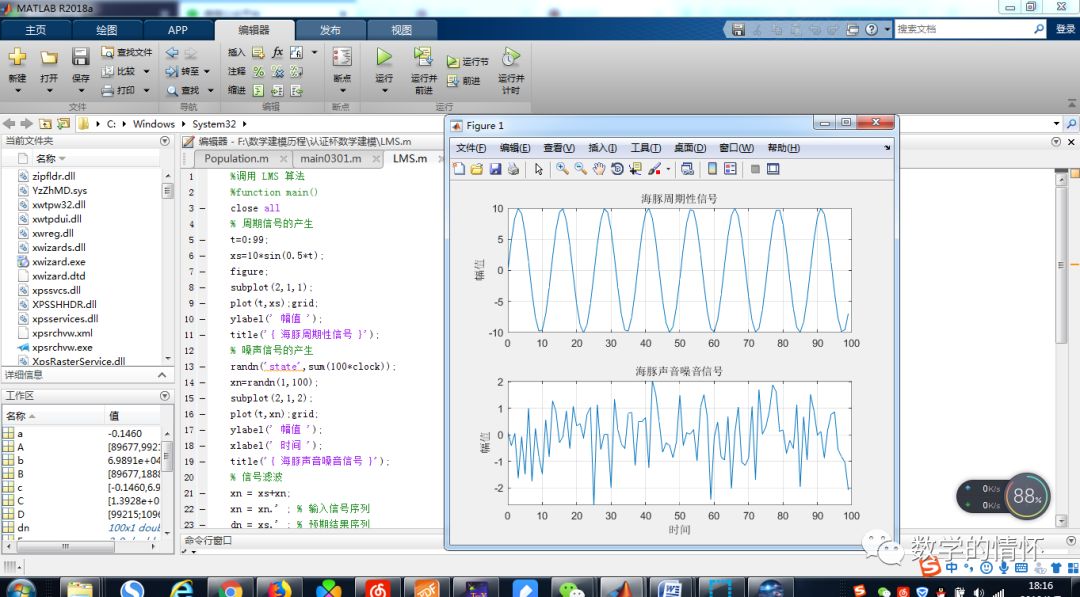Select variable dn in the Workspace
This screenshot has width=1080, height=597.
23,528
